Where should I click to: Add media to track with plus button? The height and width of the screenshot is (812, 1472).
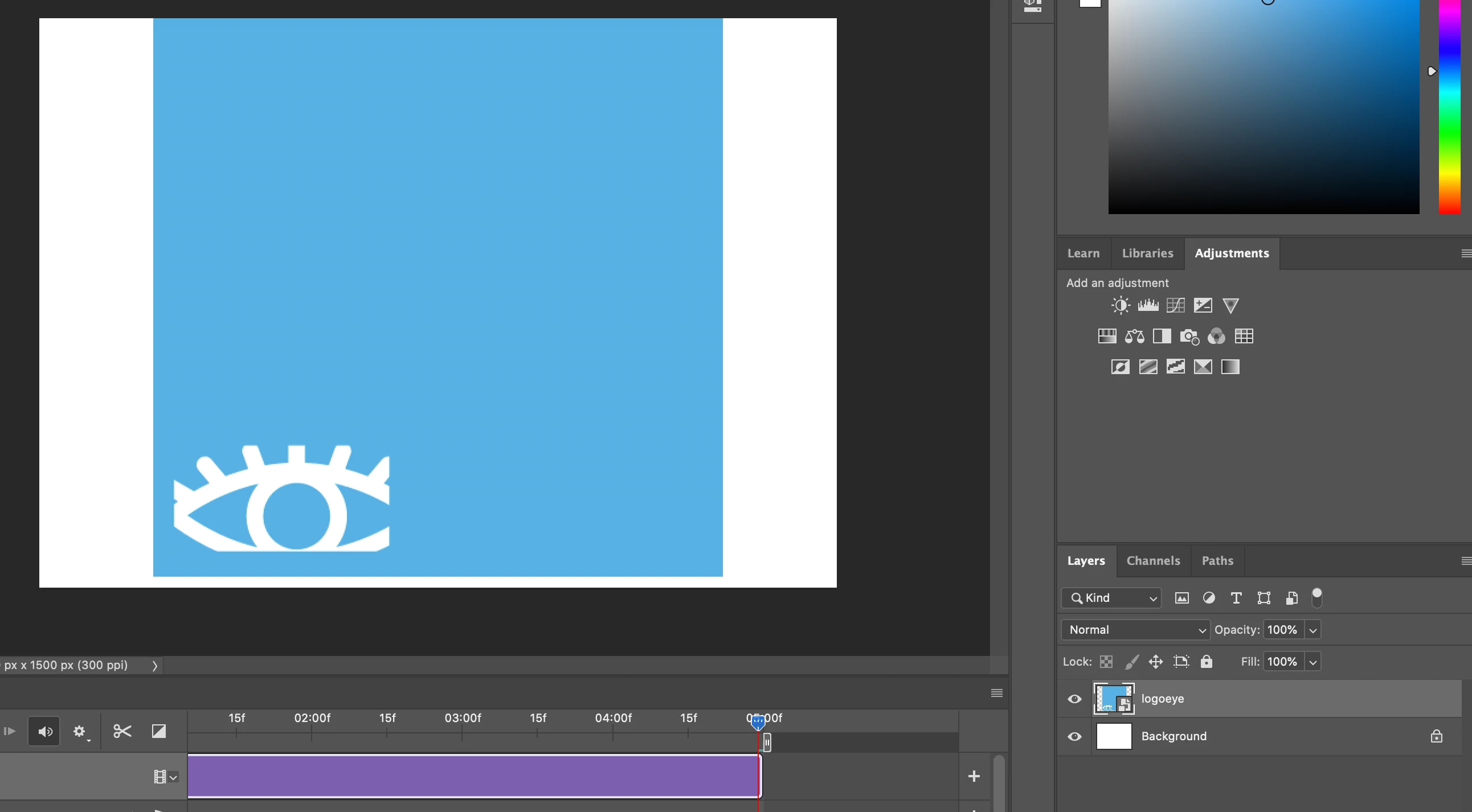tap(974, 776)
